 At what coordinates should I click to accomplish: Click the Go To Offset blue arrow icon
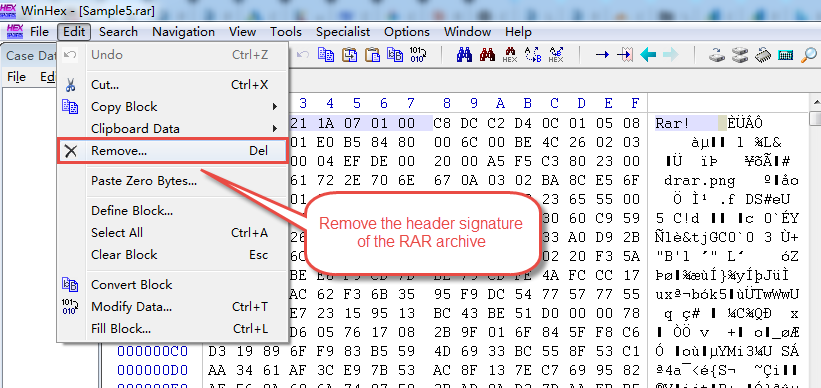point(603,54)
